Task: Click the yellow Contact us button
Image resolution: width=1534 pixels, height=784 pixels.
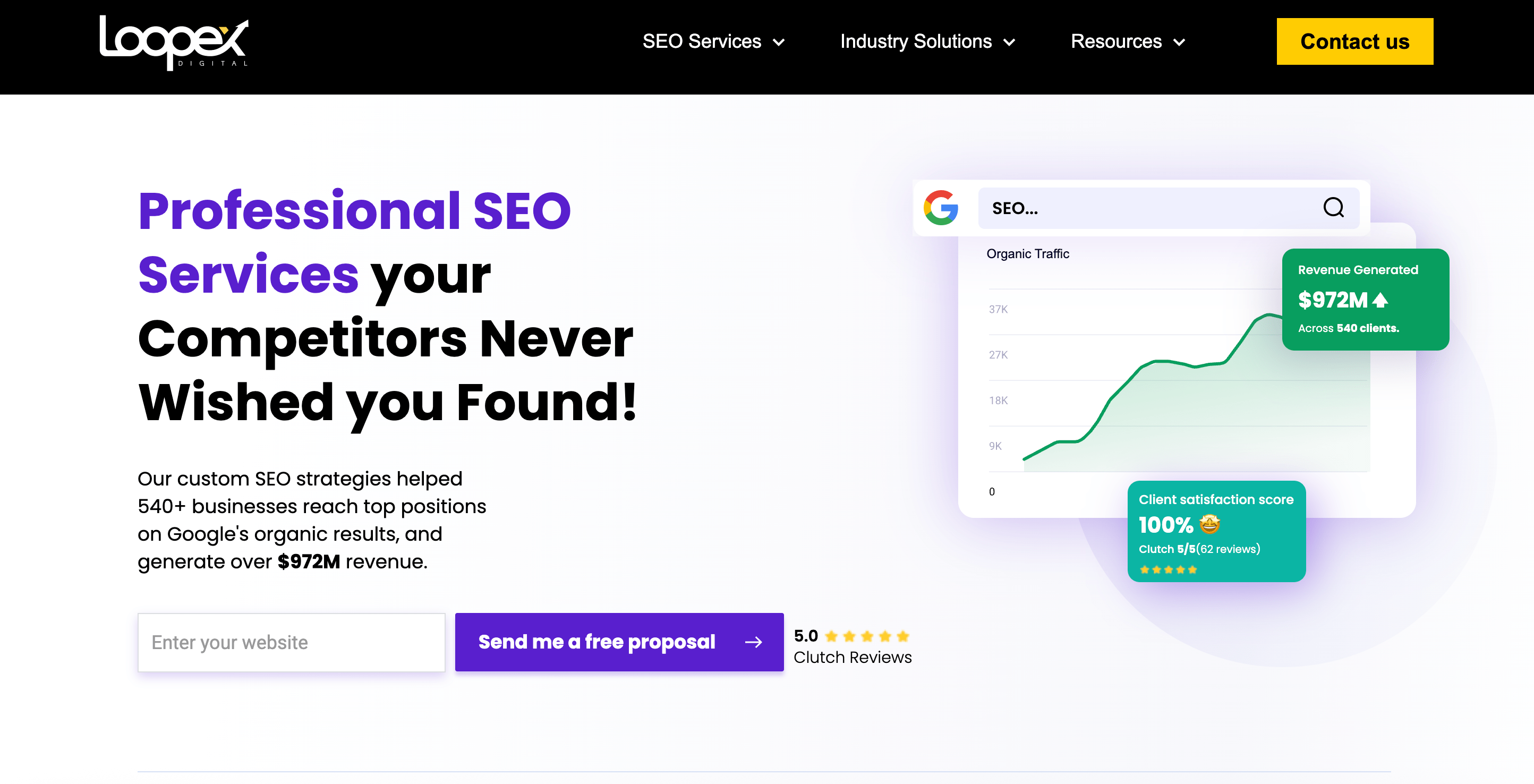Action: pos(1354,41)
